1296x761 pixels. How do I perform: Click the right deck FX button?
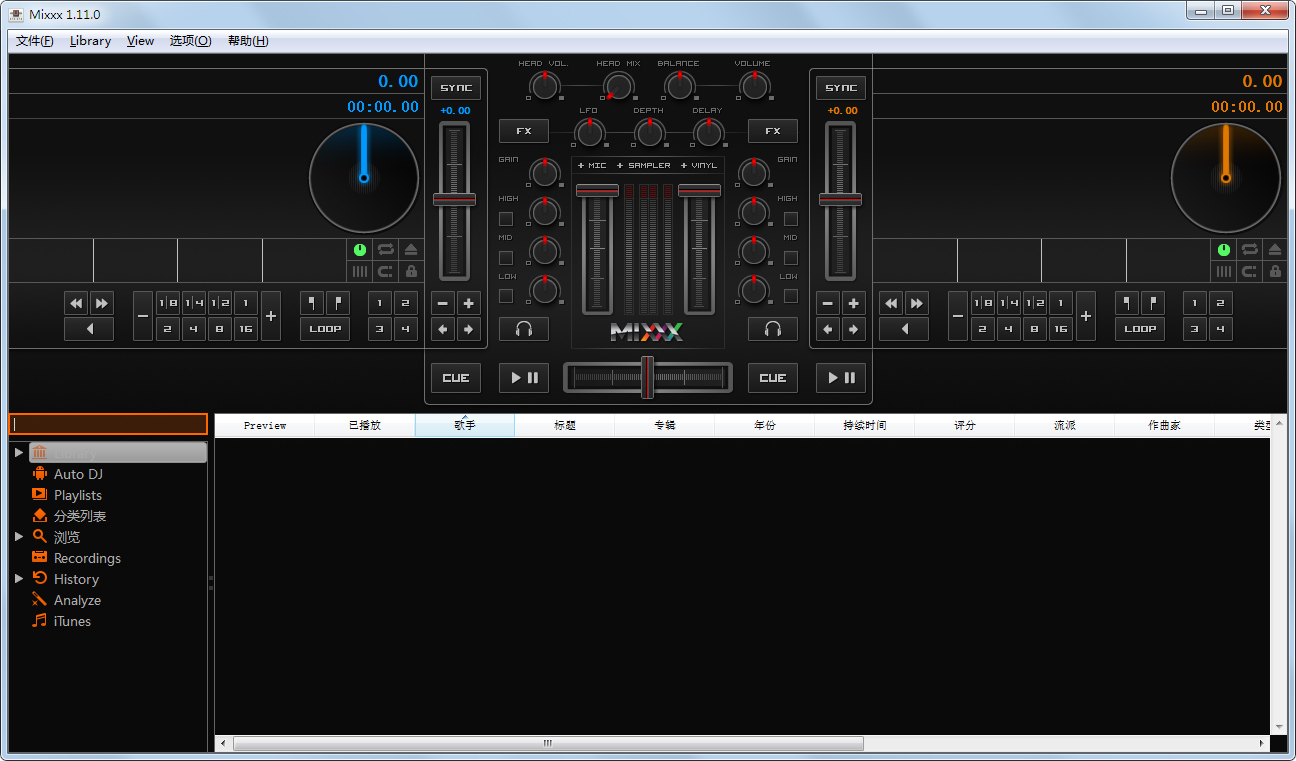(x=772, y=131)
